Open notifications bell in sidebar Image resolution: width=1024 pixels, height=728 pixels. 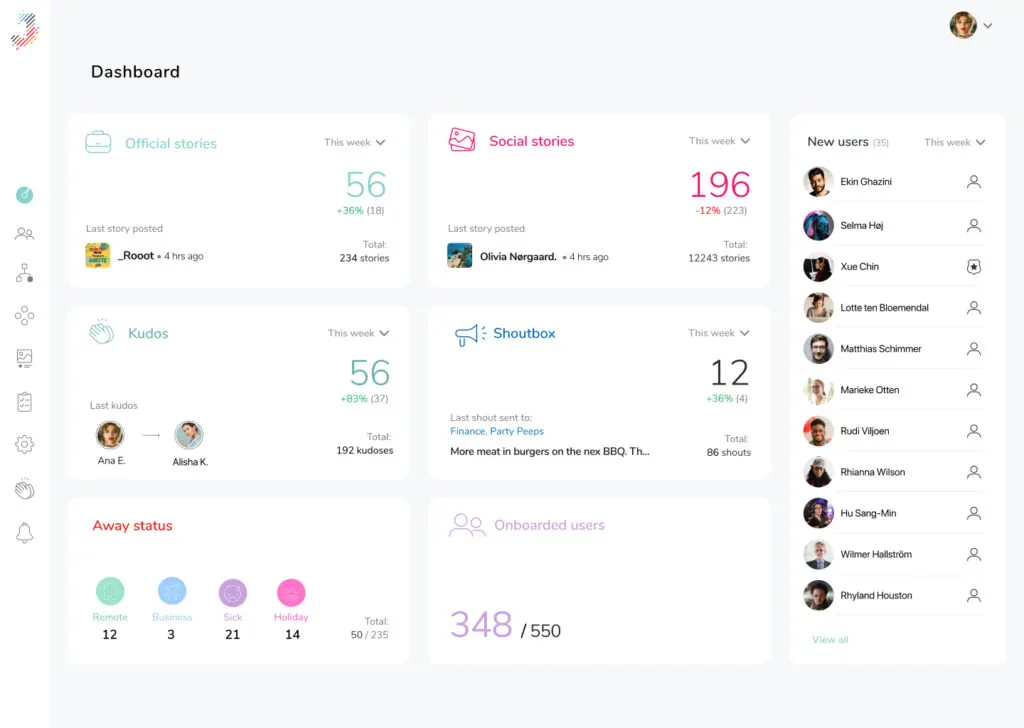click(x=25, y=533)
